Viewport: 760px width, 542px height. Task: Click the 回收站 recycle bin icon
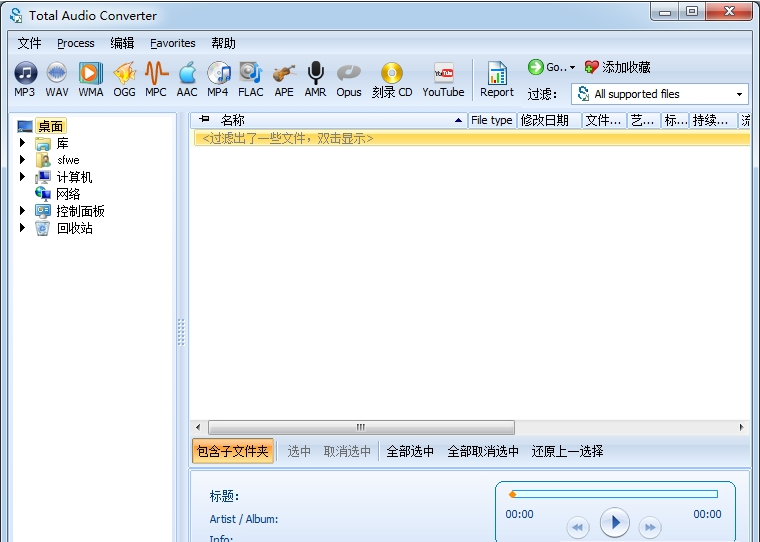coord(43,228)
